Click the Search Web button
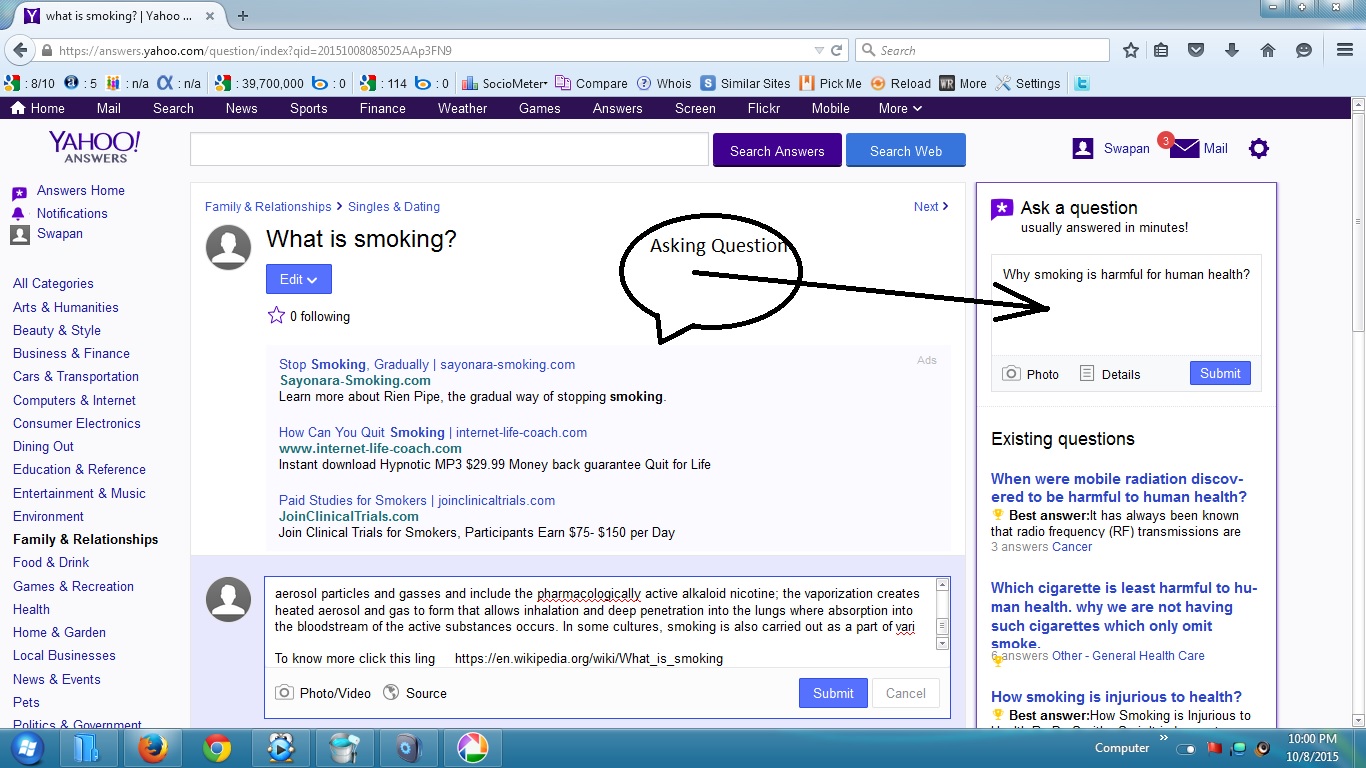This screenshot has height=768, width=1366. point(906,151)
